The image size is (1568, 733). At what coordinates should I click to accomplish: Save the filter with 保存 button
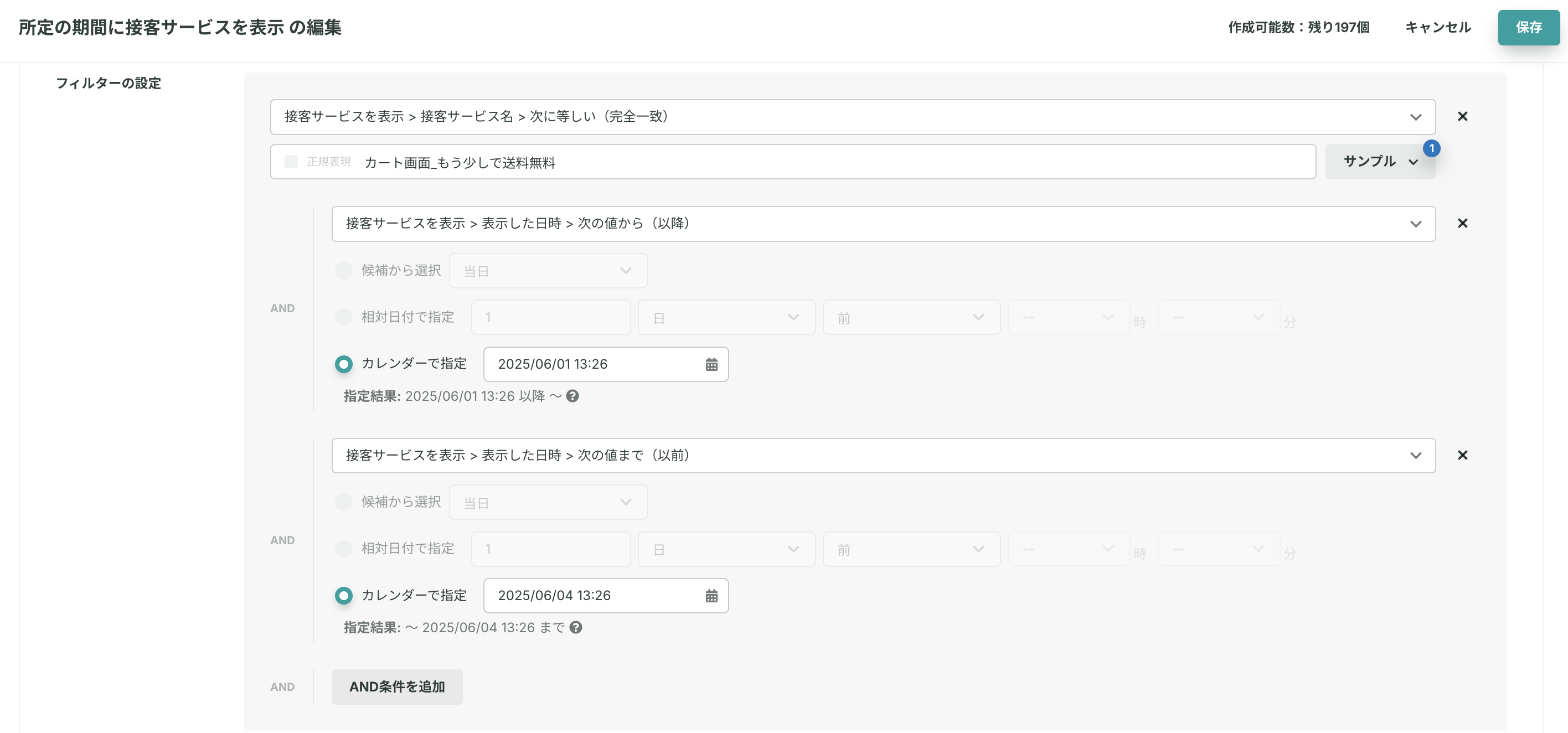pyautogui.click(x=1529, y=27)
